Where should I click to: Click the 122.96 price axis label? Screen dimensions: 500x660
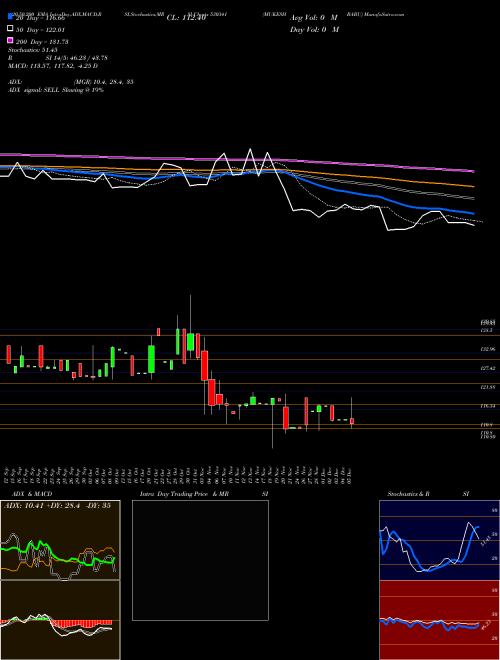point(489,349)
